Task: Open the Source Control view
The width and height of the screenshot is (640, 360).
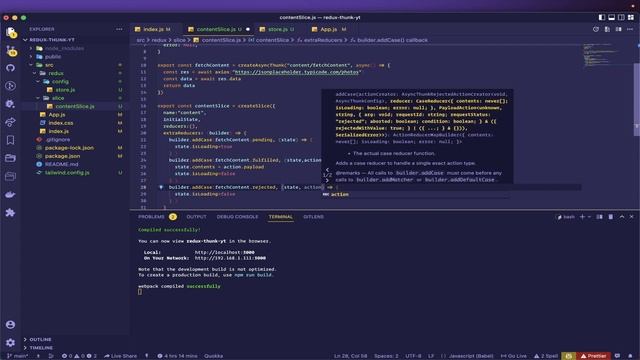Action: pos(11,51)
